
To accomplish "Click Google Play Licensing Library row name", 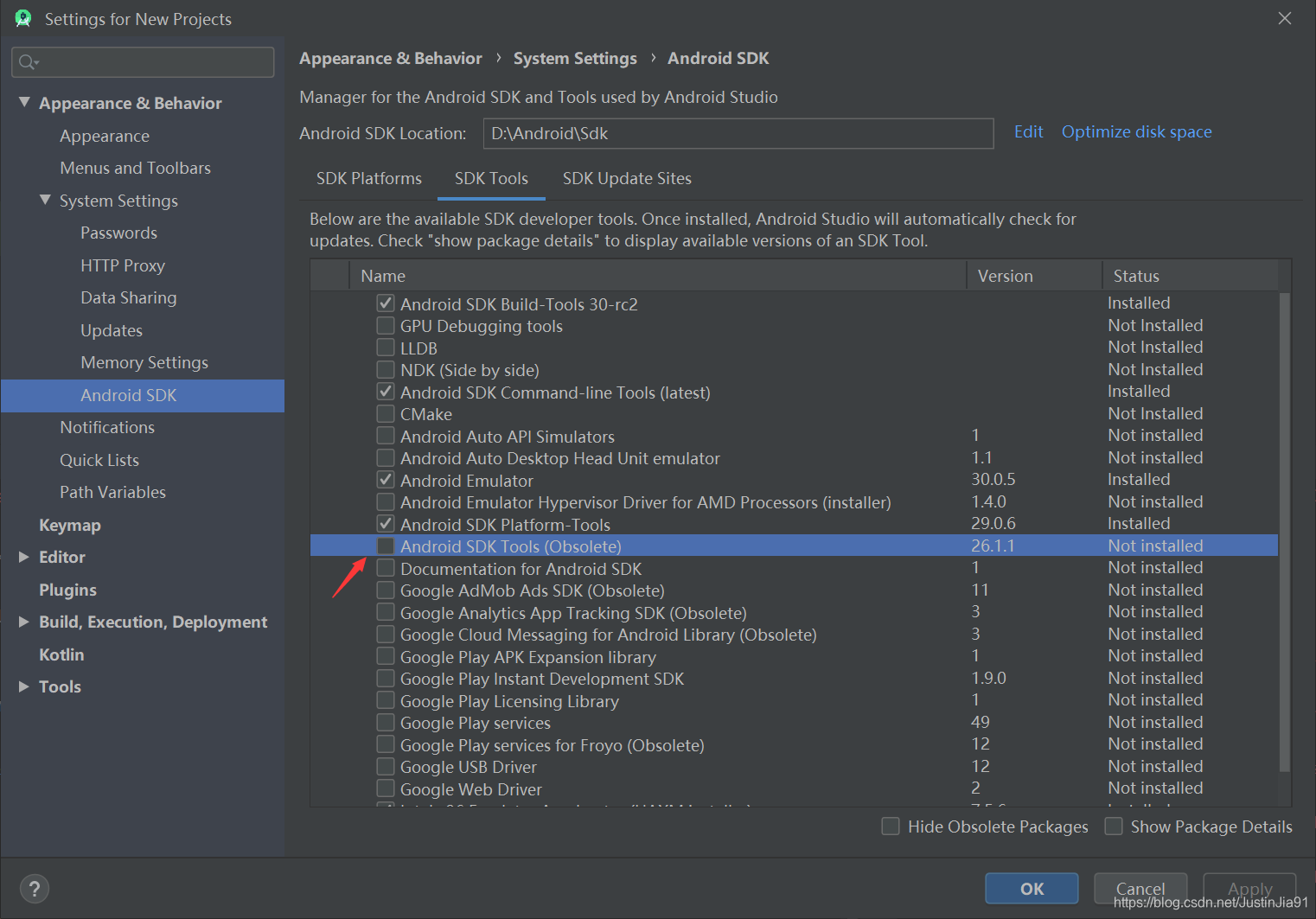I will click(509, 701).
